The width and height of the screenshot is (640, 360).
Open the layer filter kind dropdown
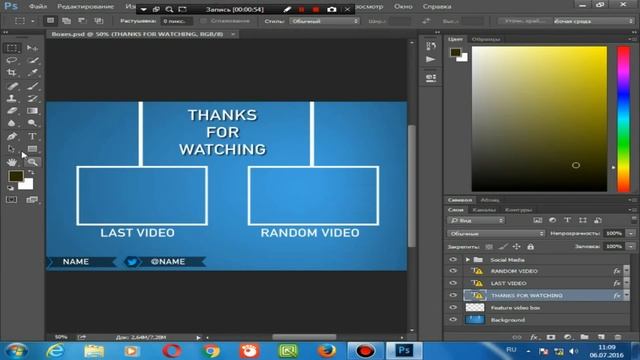point(476,220)
